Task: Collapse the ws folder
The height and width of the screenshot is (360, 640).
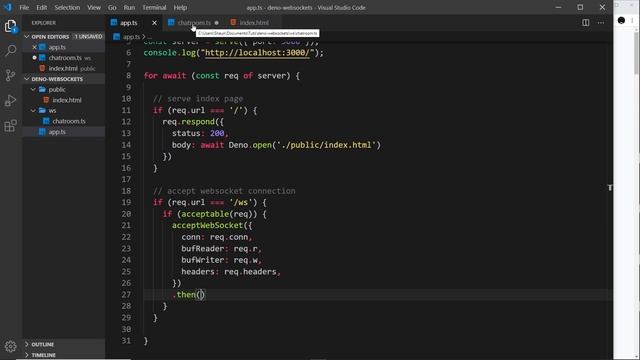Action: click(x=33, y=111)
